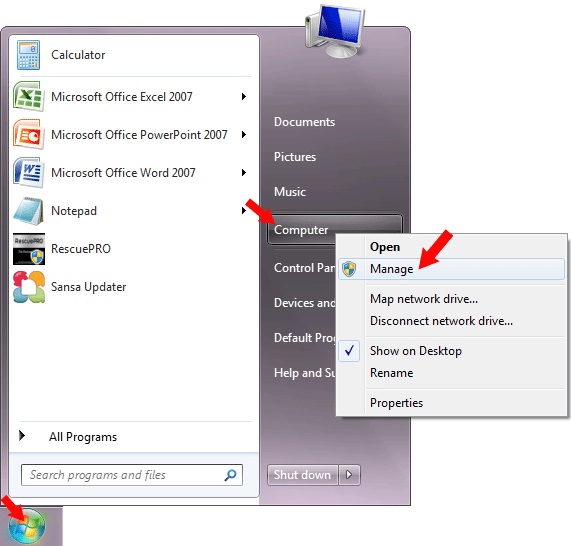This screenshot has height=546, width=571.
Task: Open the Shut down options arrow
Action: (x=349, y=475)
